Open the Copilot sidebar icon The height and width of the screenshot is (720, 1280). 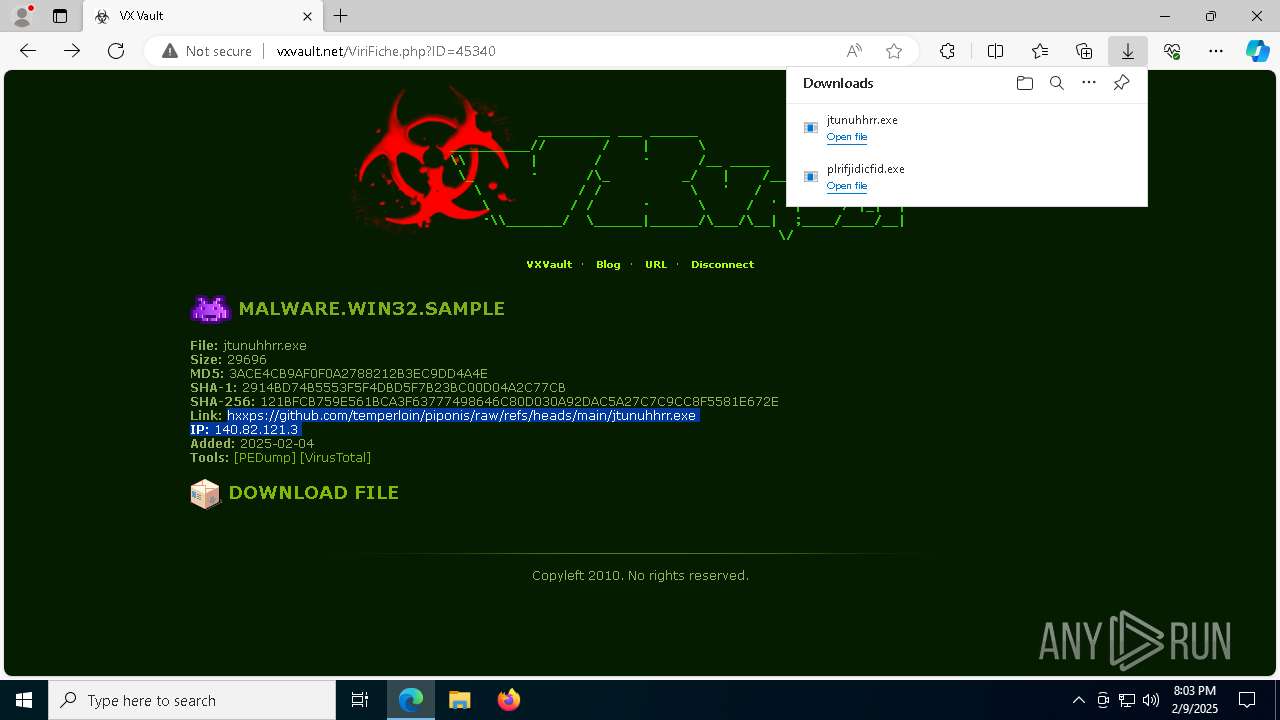pyautogui.click(x=1257, y=51)
